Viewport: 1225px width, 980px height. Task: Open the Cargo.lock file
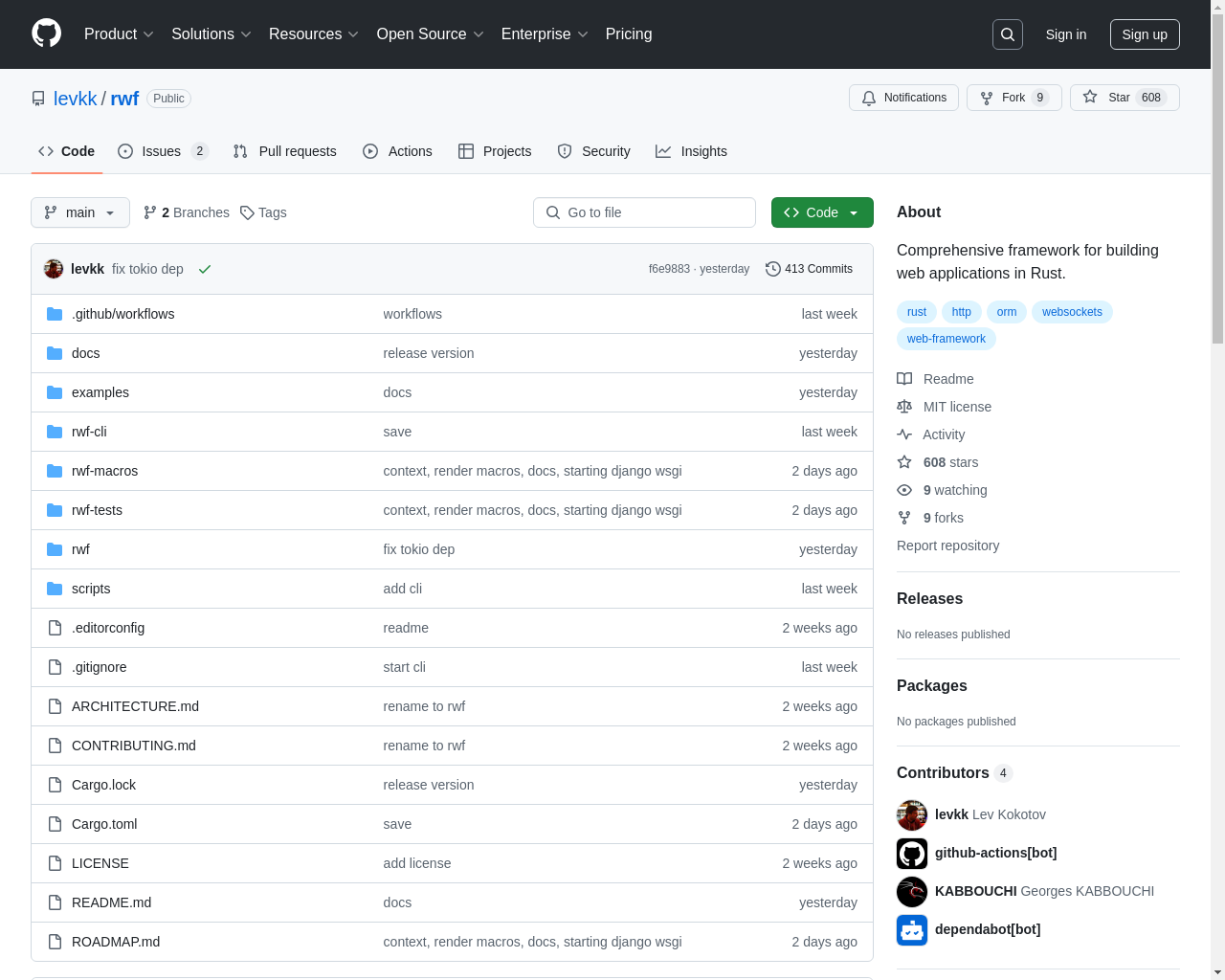103,785
